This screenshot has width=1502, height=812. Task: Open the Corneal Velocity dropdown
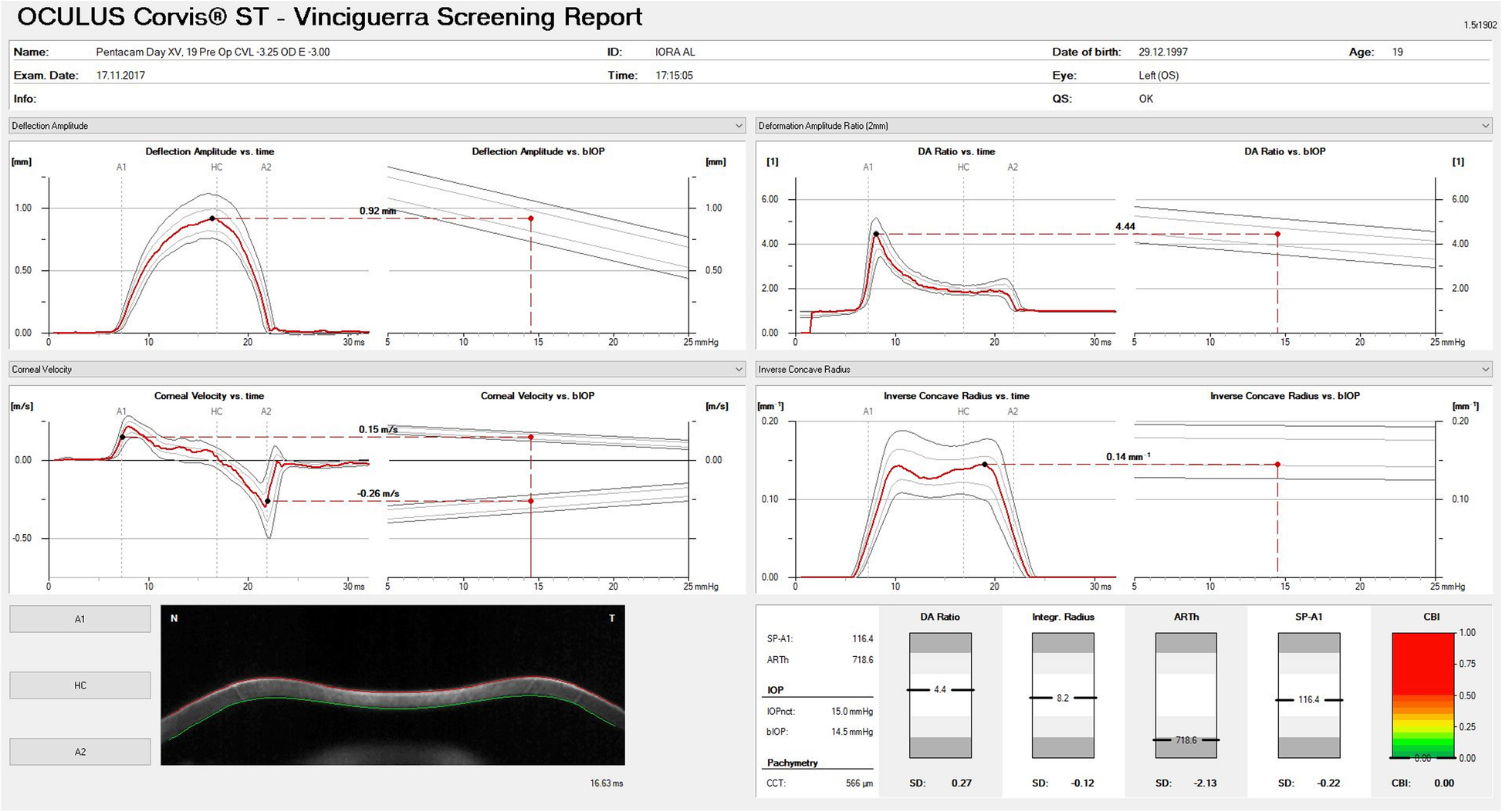(377, 370)
